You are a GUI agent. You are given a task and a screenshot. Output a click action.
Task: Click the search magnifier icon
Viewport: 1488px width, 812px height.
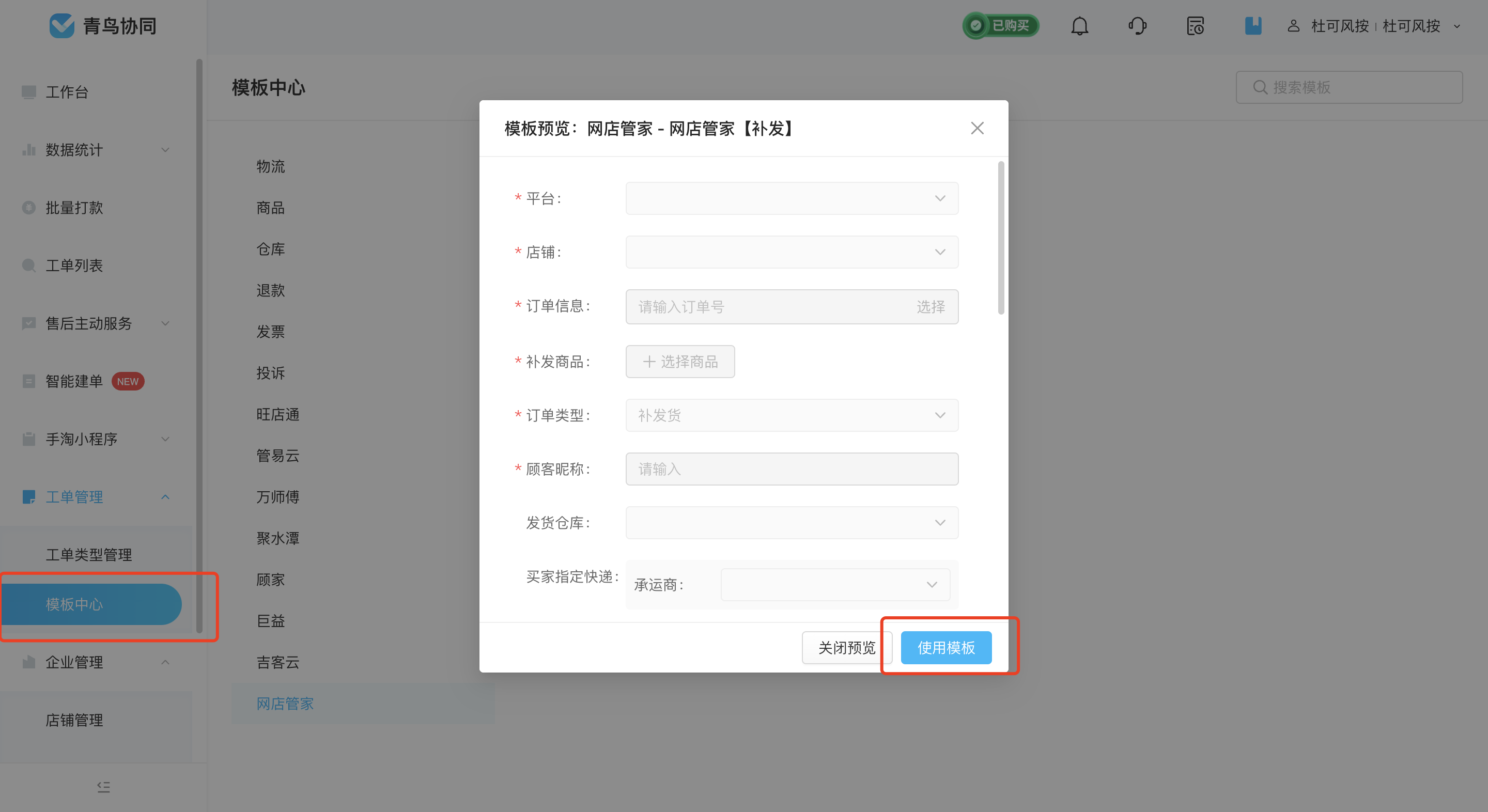coord(1261,87)
